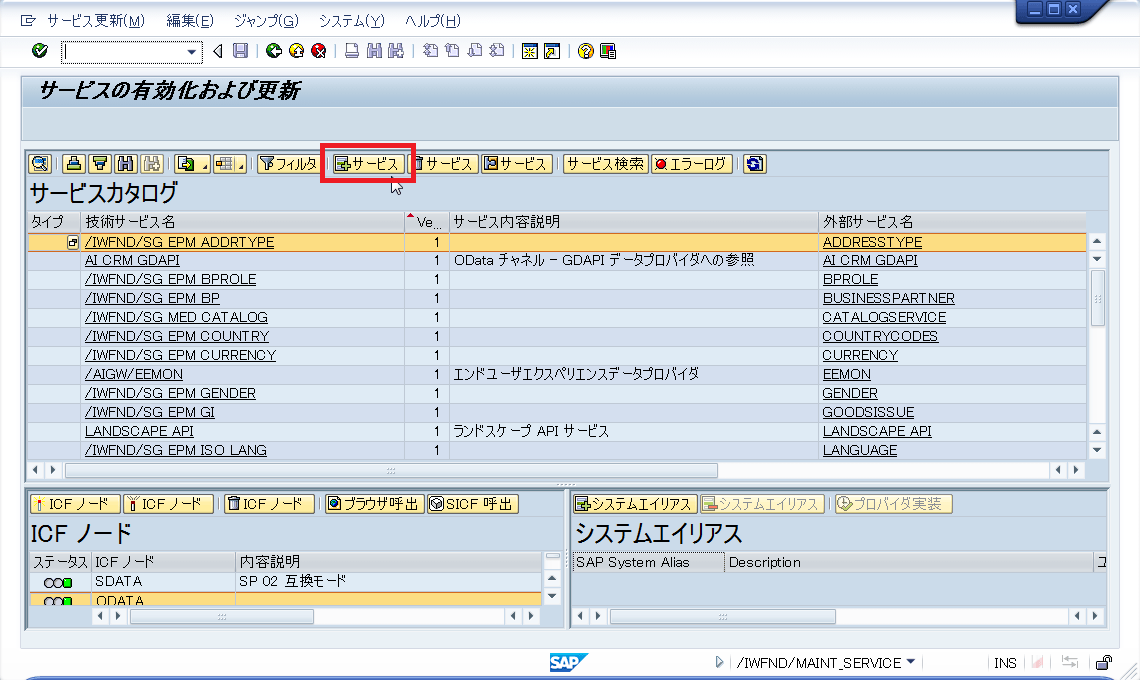Click the previous page icon
This screenshot has width=1140, height=680.
452,51
